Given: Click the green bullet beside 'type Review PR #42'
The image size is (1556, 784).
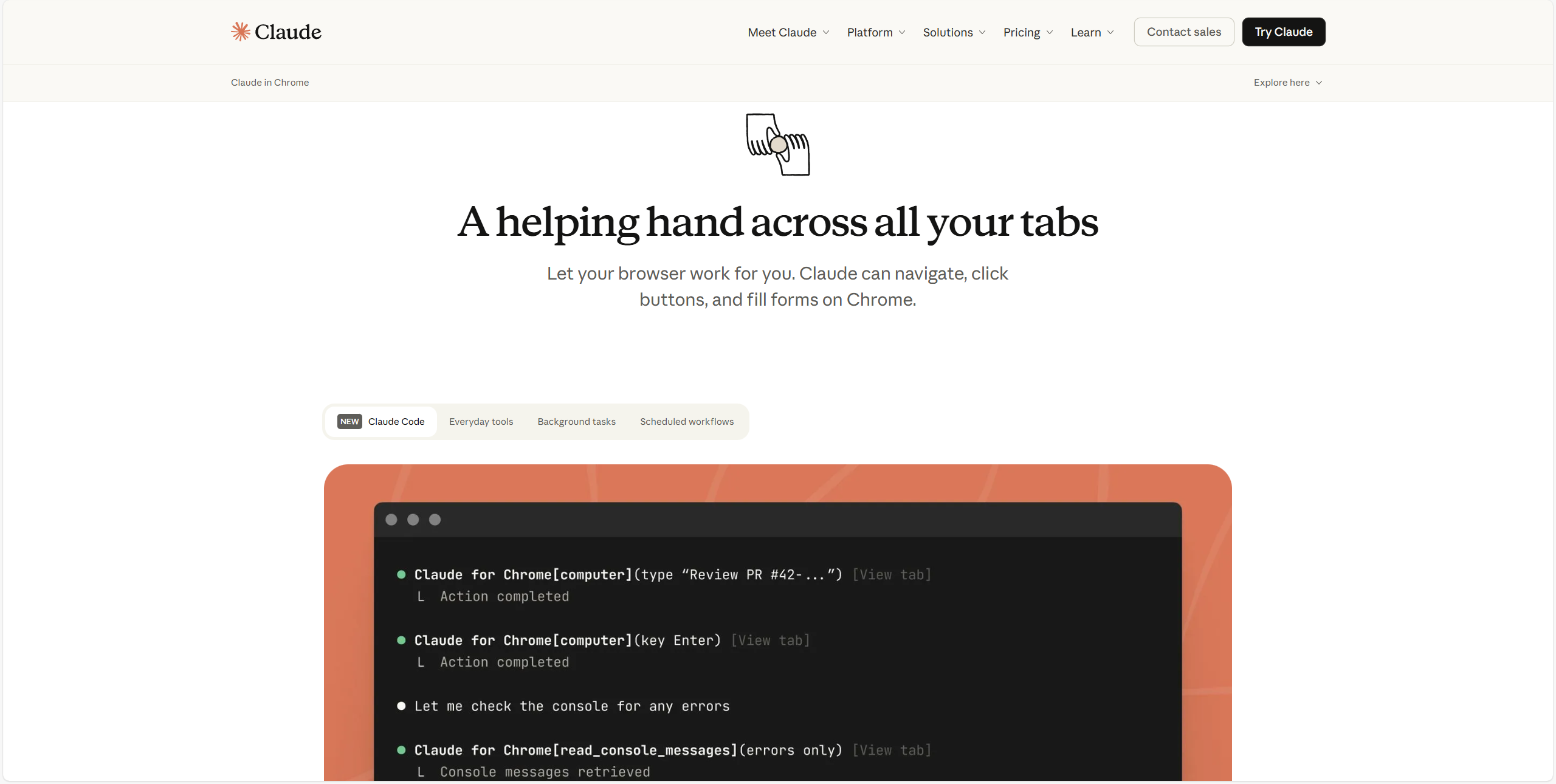Looking at the screenshot, I should (401, 574).
